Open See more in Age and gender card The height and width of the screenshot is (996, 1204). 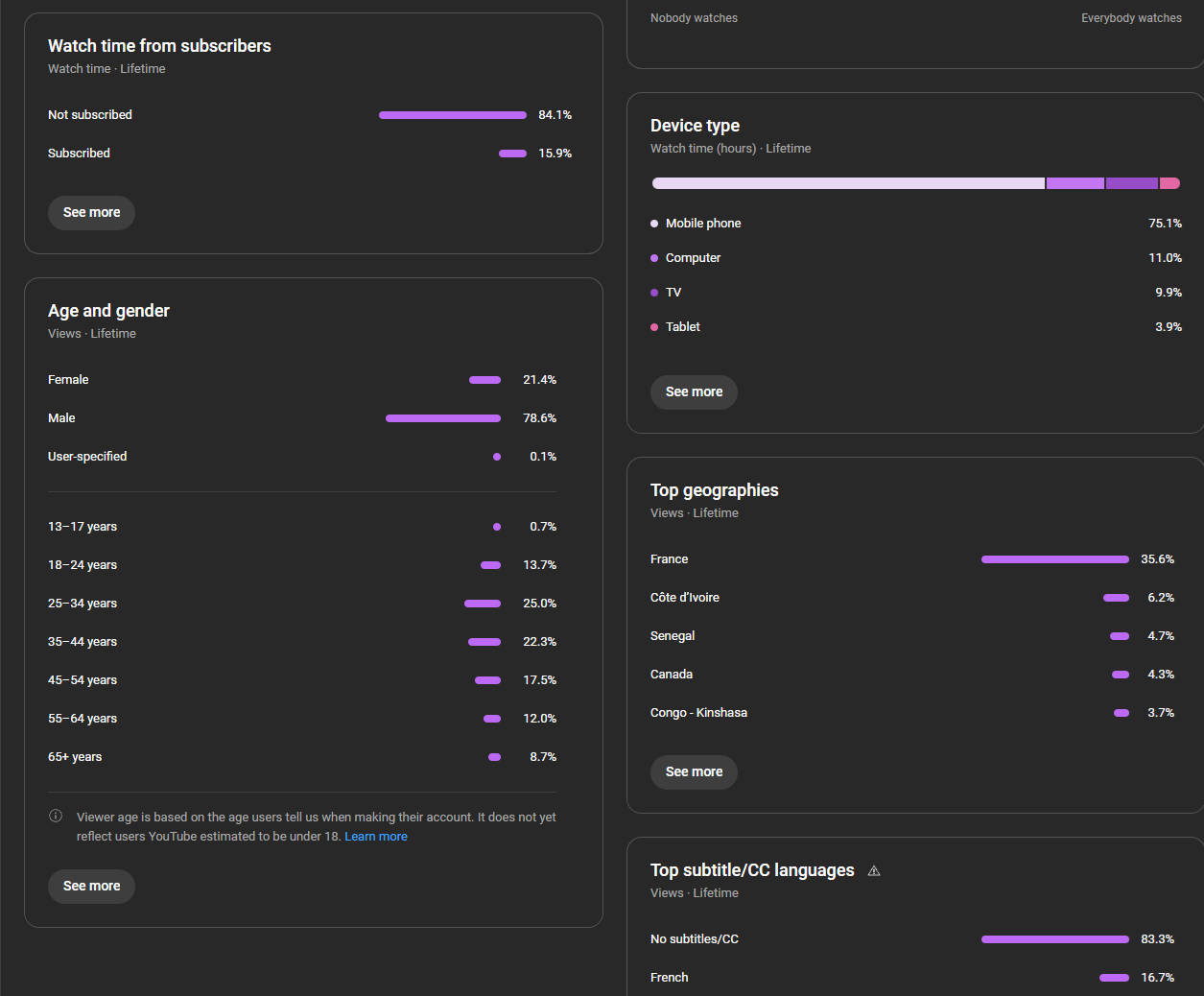[x=91, y=887]
